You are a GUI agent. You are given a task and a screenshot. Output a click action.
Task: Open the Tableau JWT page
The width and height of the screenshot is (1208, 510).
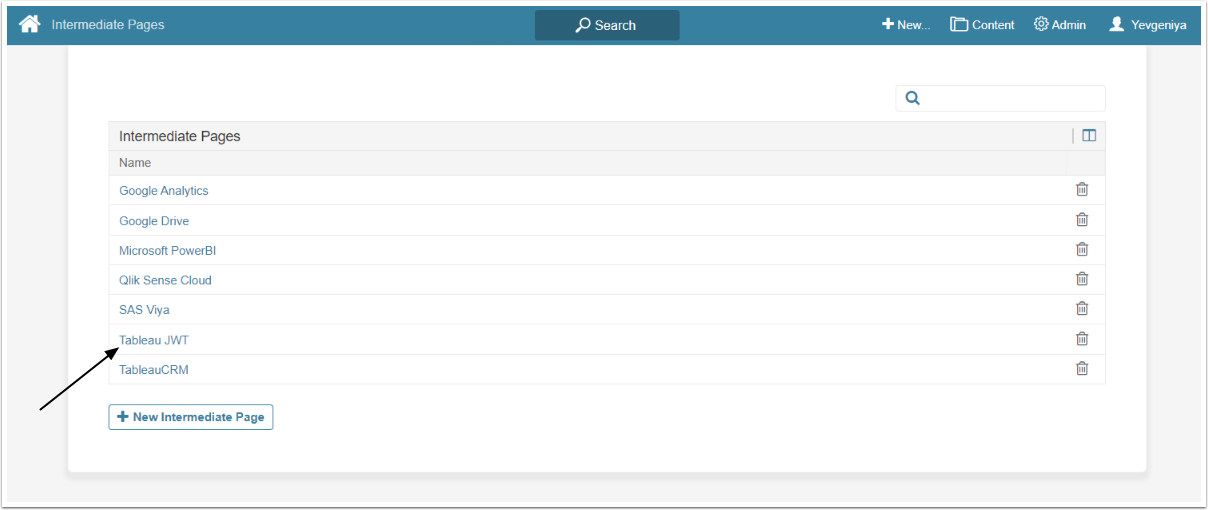154,340
